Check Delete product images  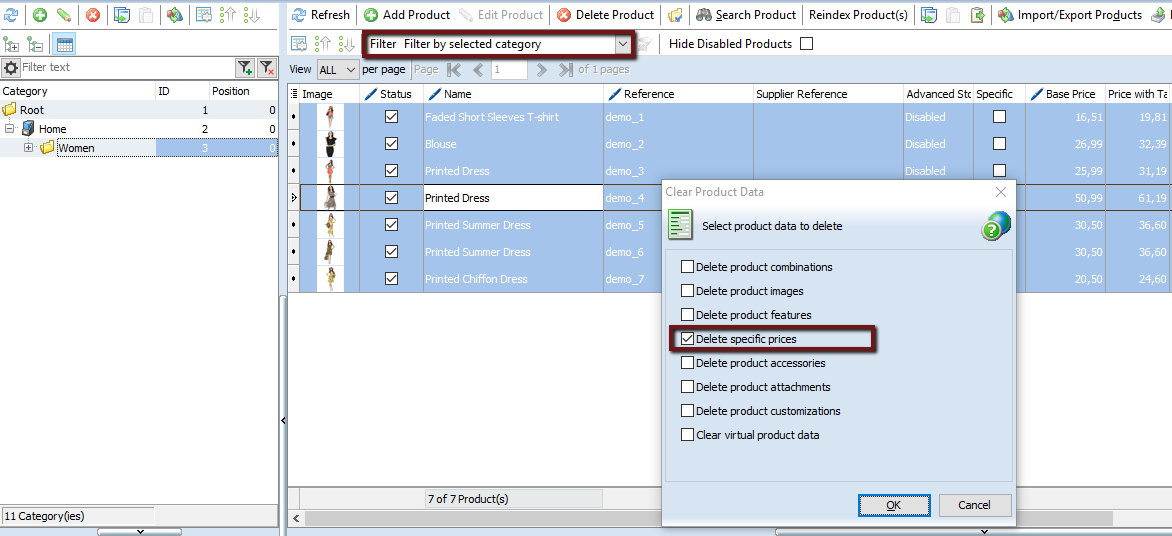[688, 291]
